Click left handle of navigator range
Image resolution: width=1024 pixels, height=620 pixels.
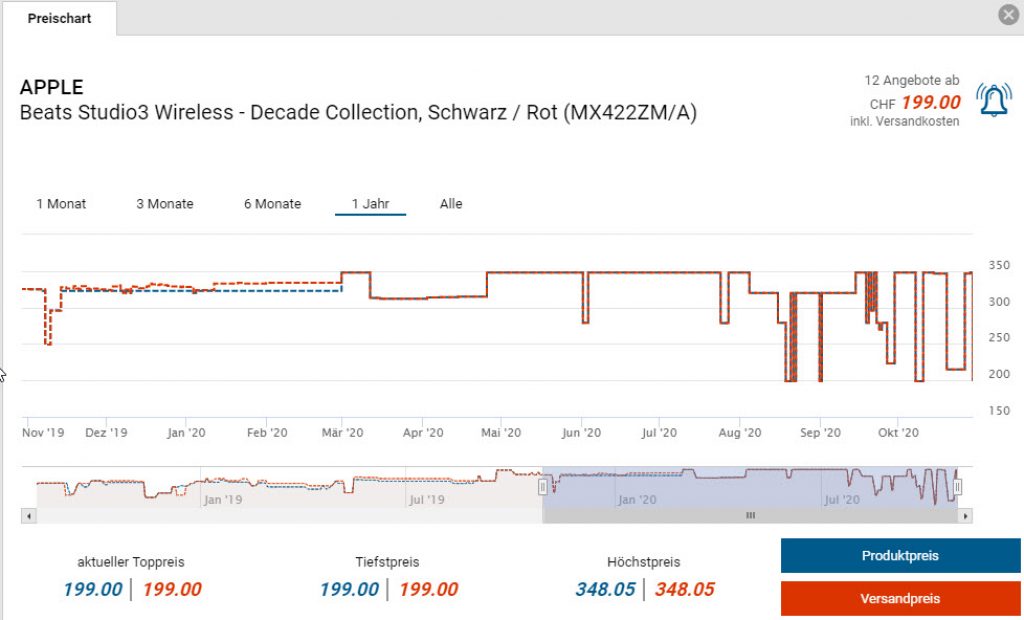pyautogui.click(x=543, y=487)
